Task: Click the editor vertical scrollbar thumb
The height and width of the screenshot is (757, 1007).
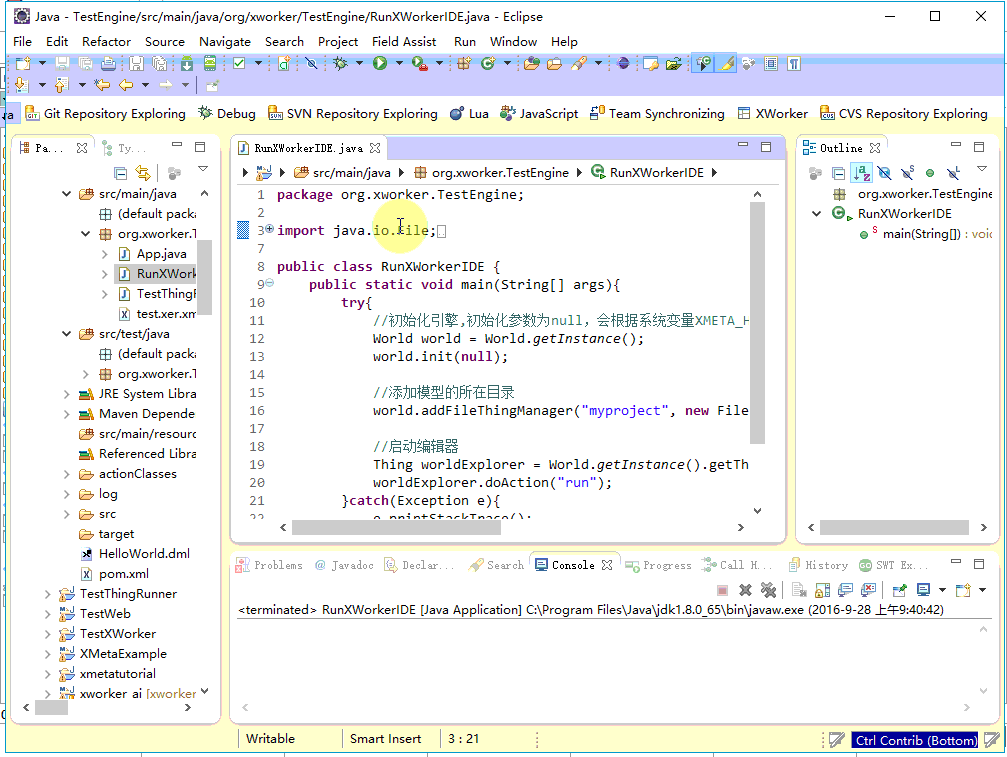Action: click(x=757, y=323)
